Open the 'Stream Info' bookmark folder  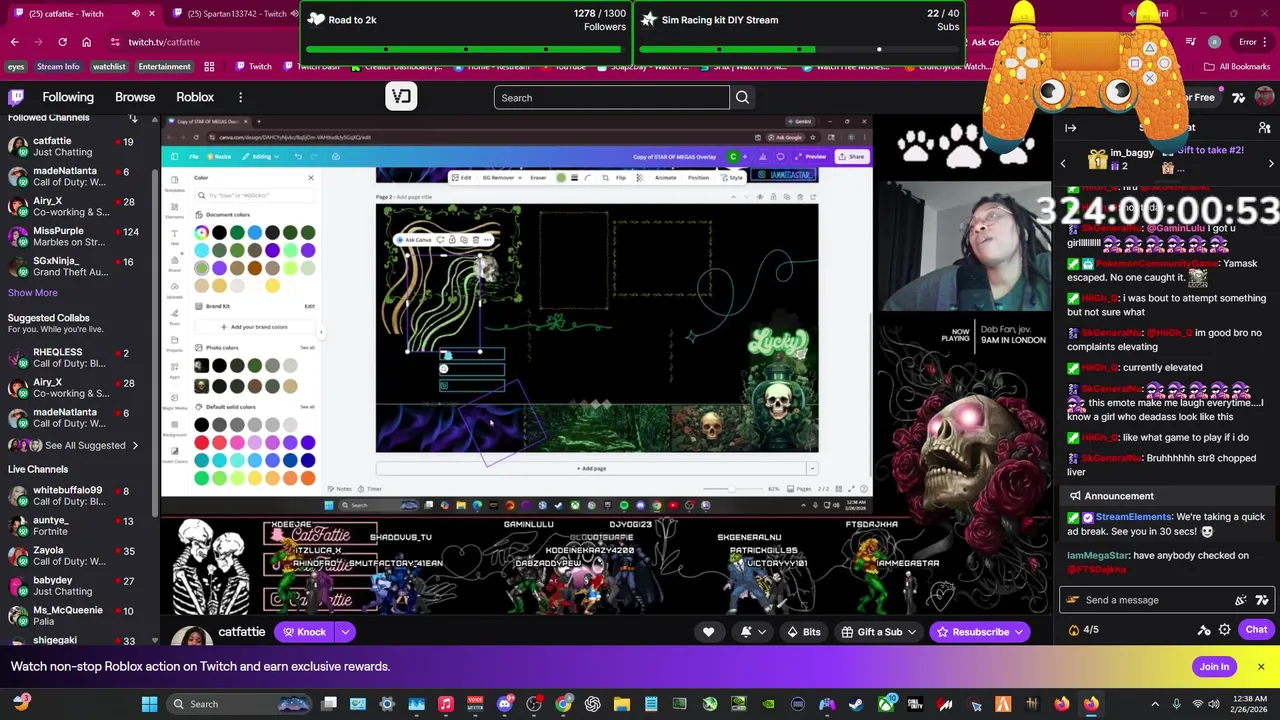58,67
